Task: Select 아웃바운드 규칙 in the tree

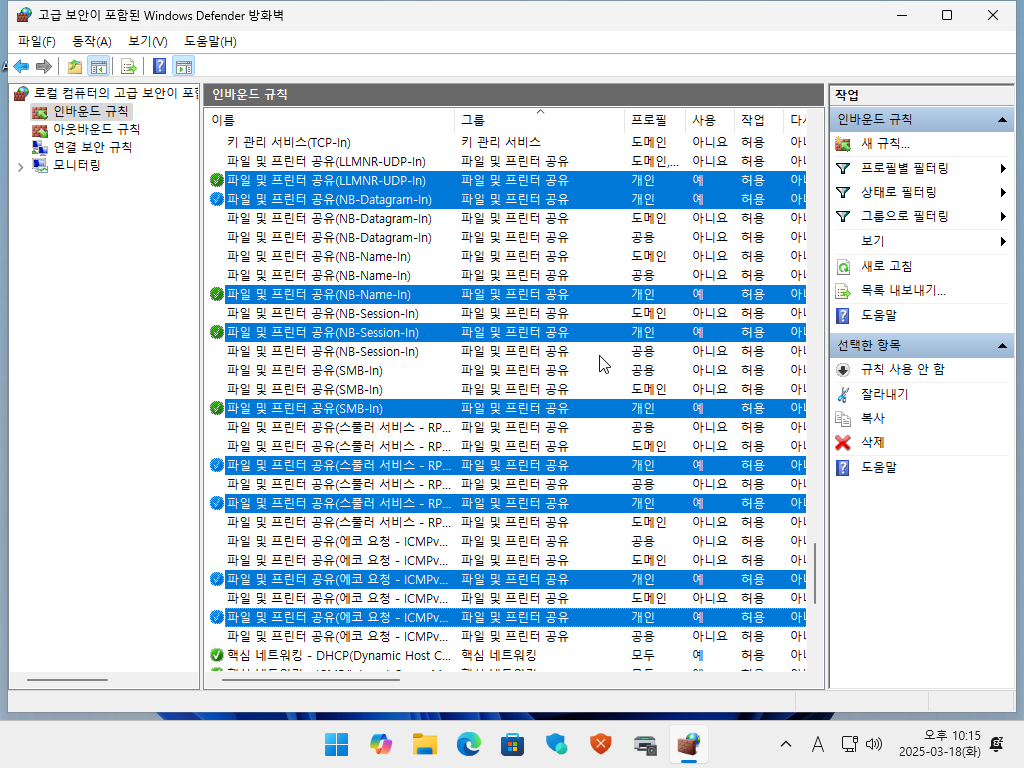Action: (97, 129)
